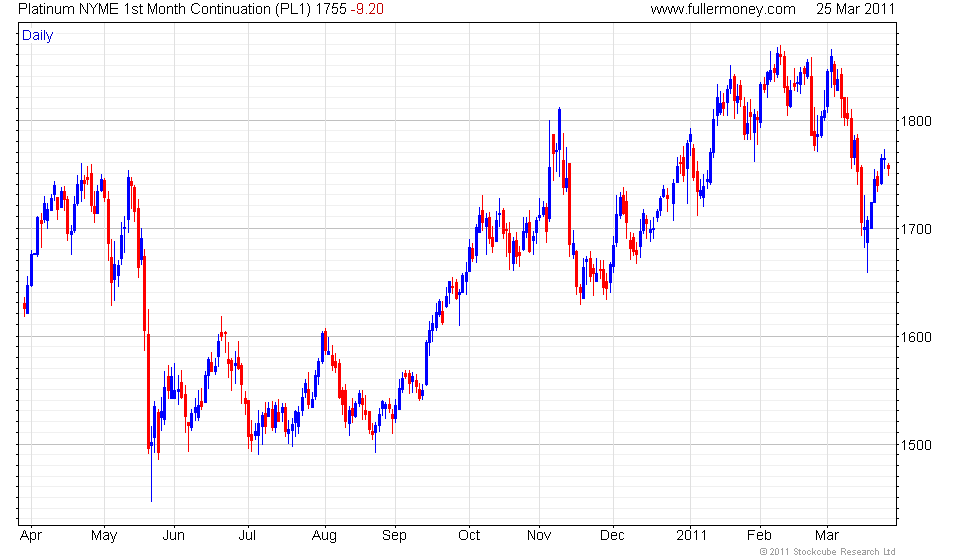Click the '2011 Stockcube Research Ltd' copyright text

[828, 552]
